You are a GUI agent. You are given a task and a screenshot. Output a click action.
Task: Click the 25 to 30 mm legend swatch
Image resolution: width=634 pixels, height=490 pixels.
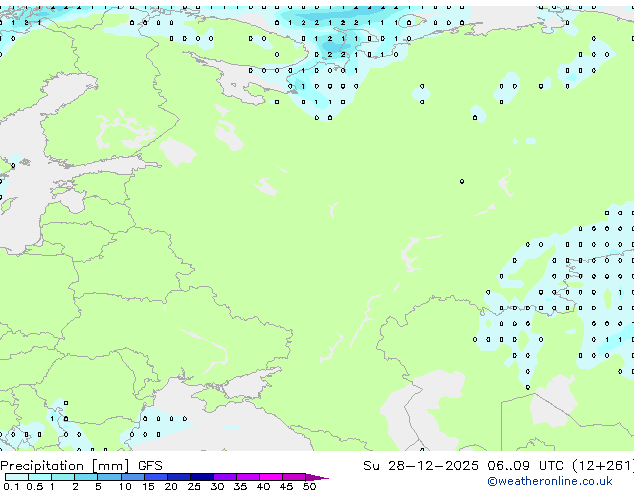[x=202, y=477]
